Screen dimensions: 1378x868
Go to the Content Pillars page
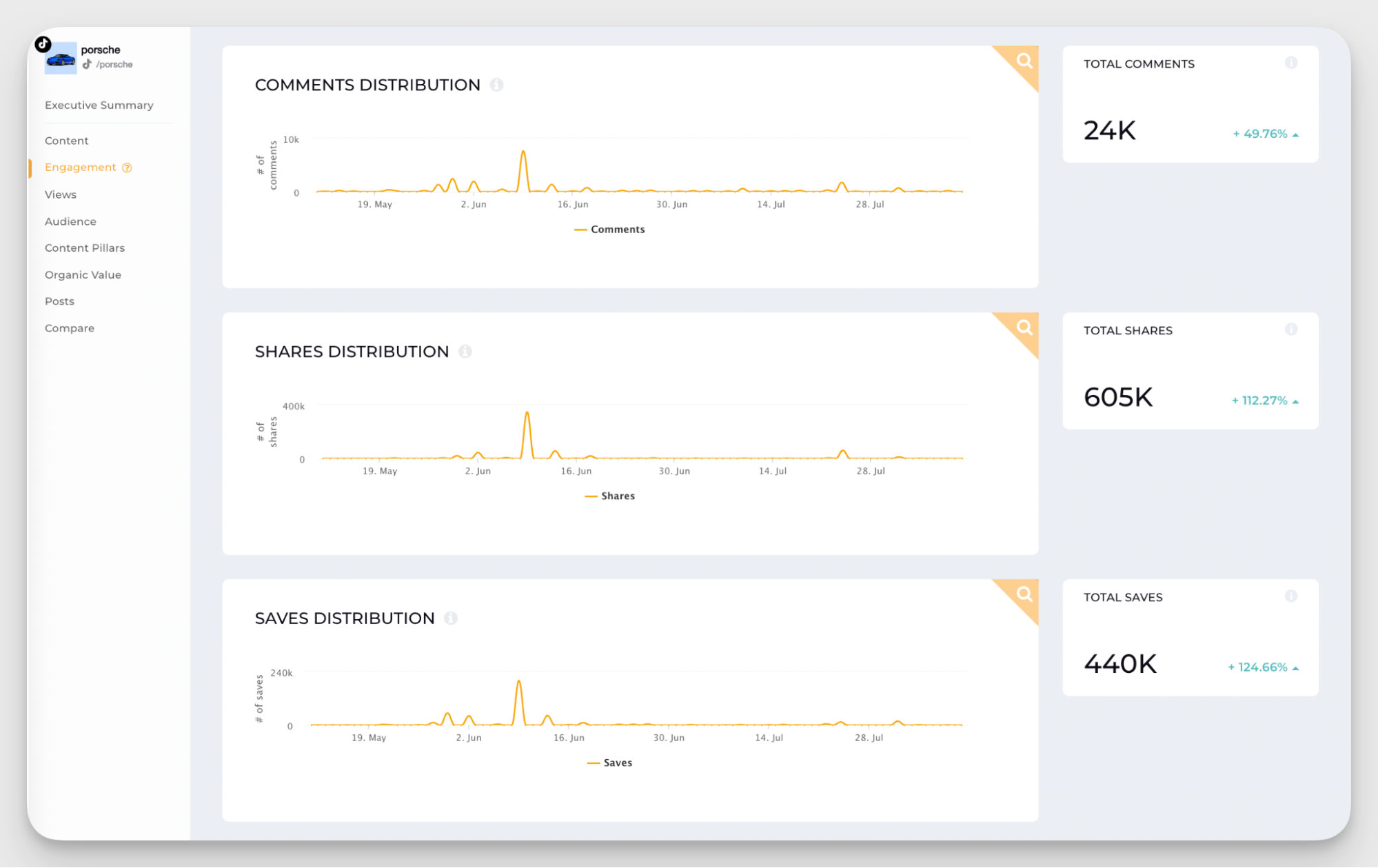(x=85, y=248)
